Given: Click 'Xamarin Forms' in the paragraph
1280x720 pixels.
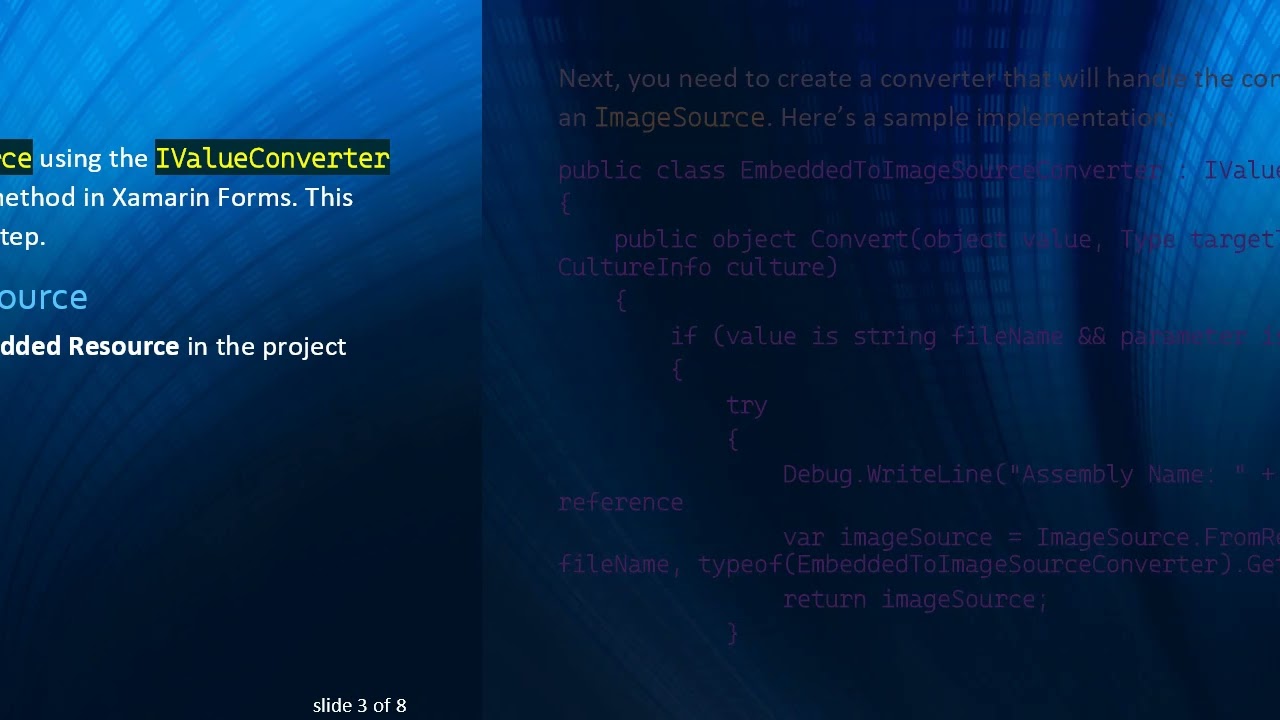Looking at the screenshot, I should [x=204, y=197].
